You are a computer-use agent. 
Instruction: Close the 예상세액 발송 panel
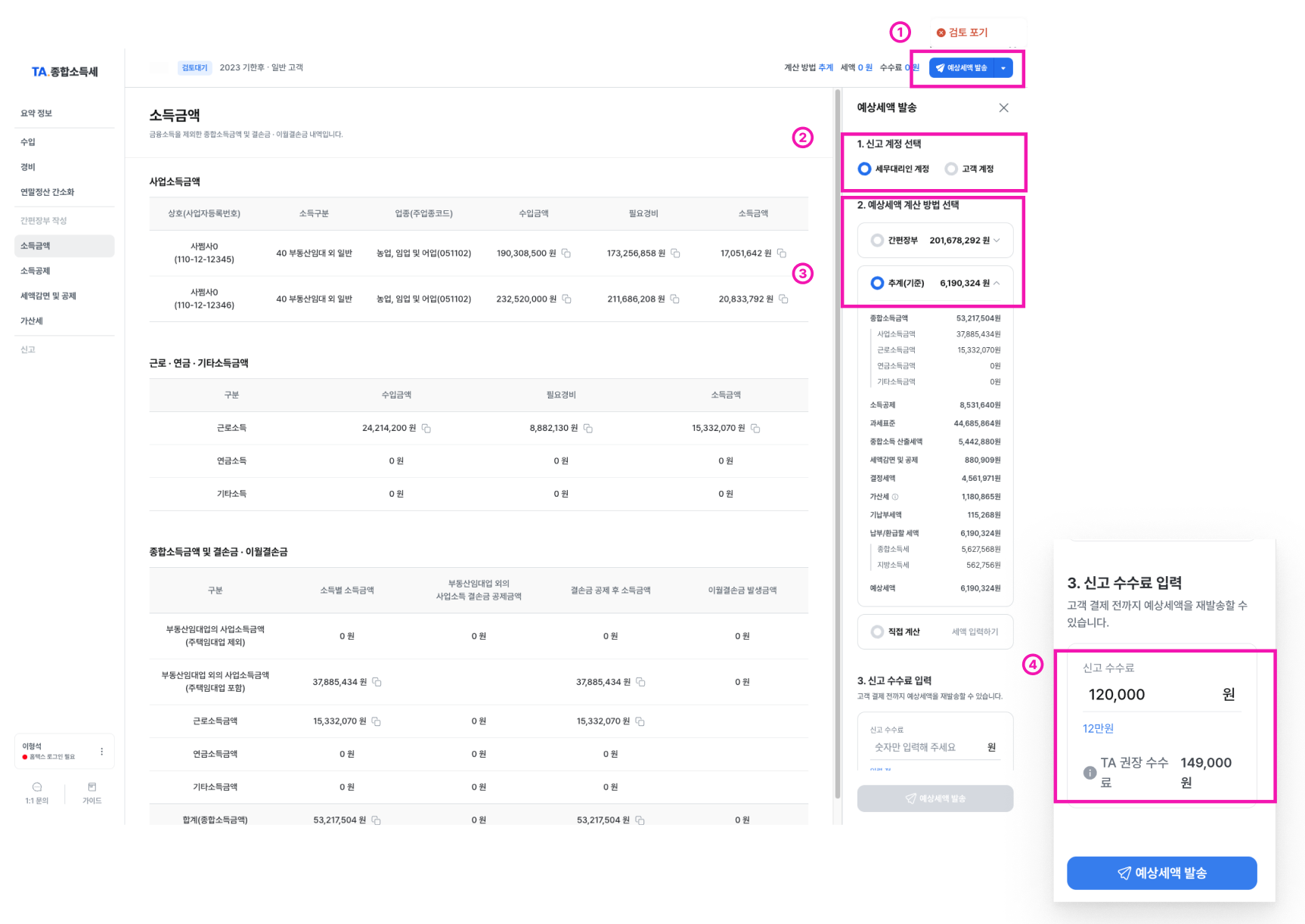tap(1003, 108)
